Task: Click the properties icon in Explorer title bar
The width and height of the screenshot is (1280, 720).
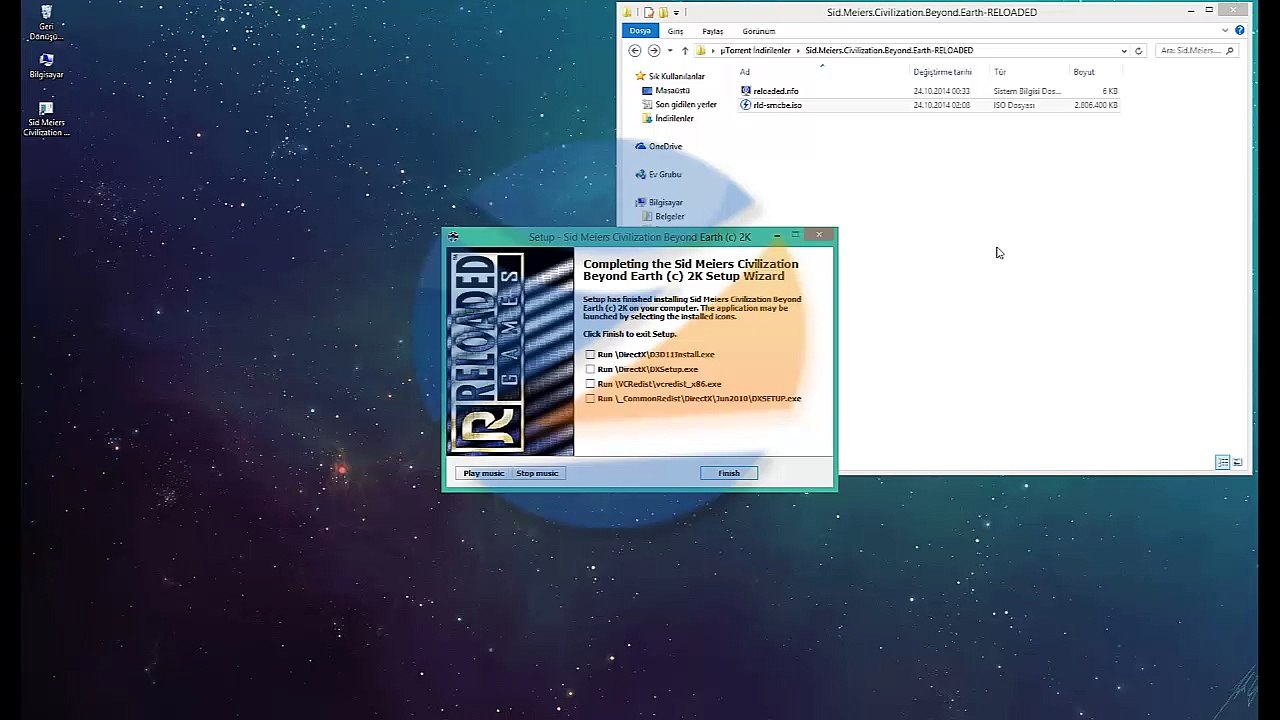Action: tap(648, 12)
